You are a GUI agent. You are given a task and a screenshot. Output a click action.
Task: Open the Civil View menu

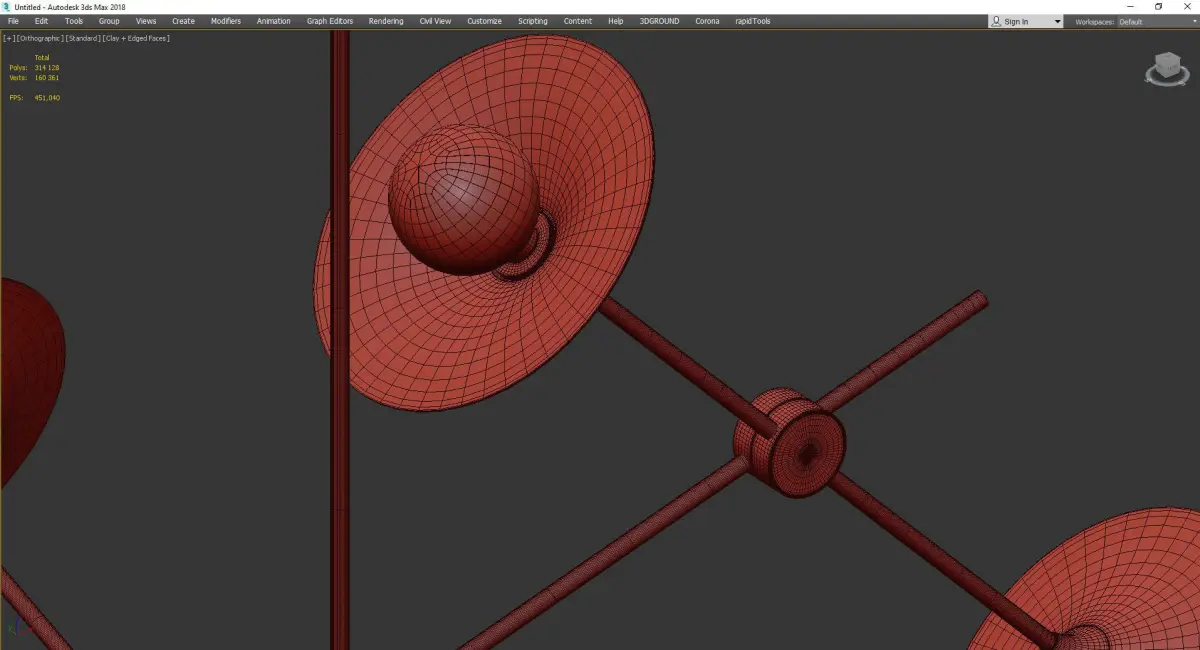435,21
